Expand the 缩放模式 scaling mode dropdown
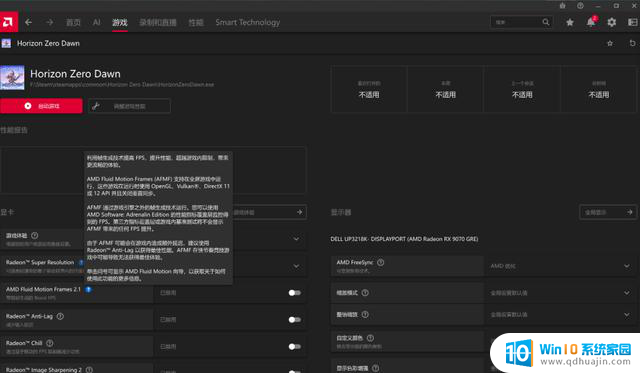 (627, 293)
